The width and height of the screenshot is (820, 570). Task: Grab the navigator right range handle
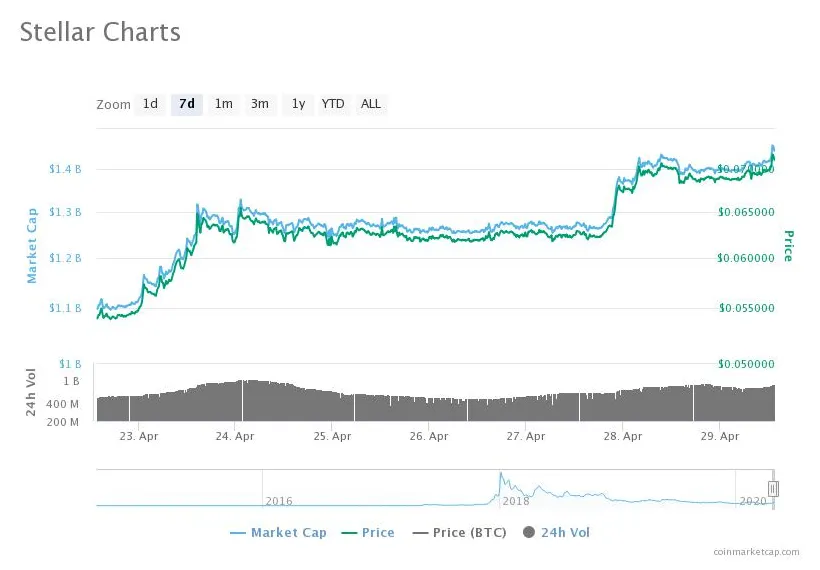point(773,489)
